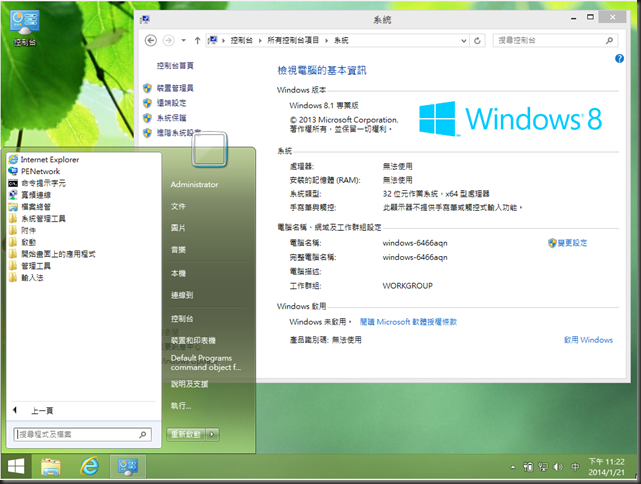Click Windows Start button on taskbar
Viewport: 641px width, 484px height.
[x=16, y=466]
